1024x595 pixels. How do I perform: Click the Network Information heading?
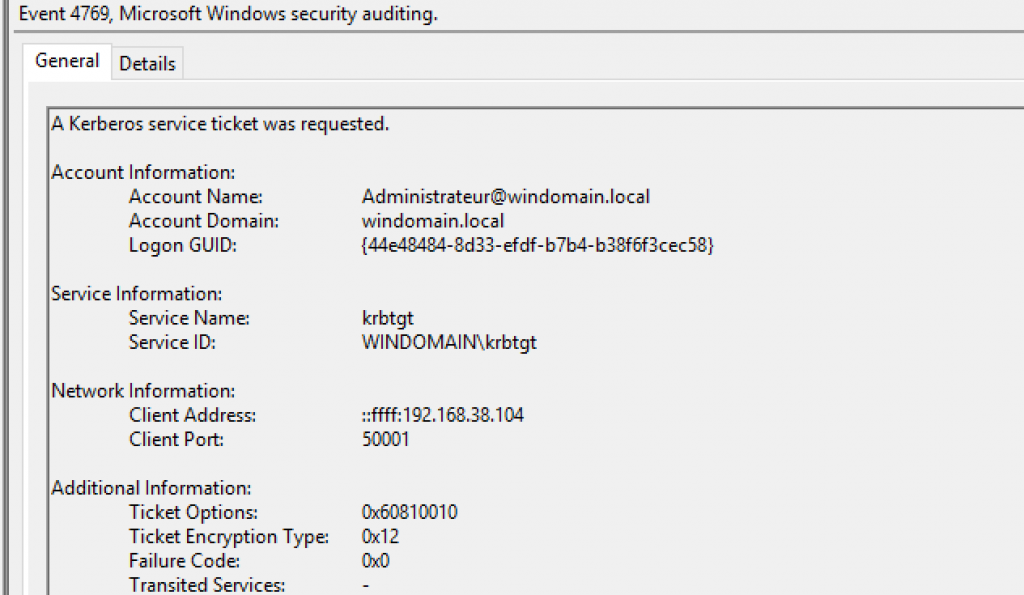[x=143, y=391]
